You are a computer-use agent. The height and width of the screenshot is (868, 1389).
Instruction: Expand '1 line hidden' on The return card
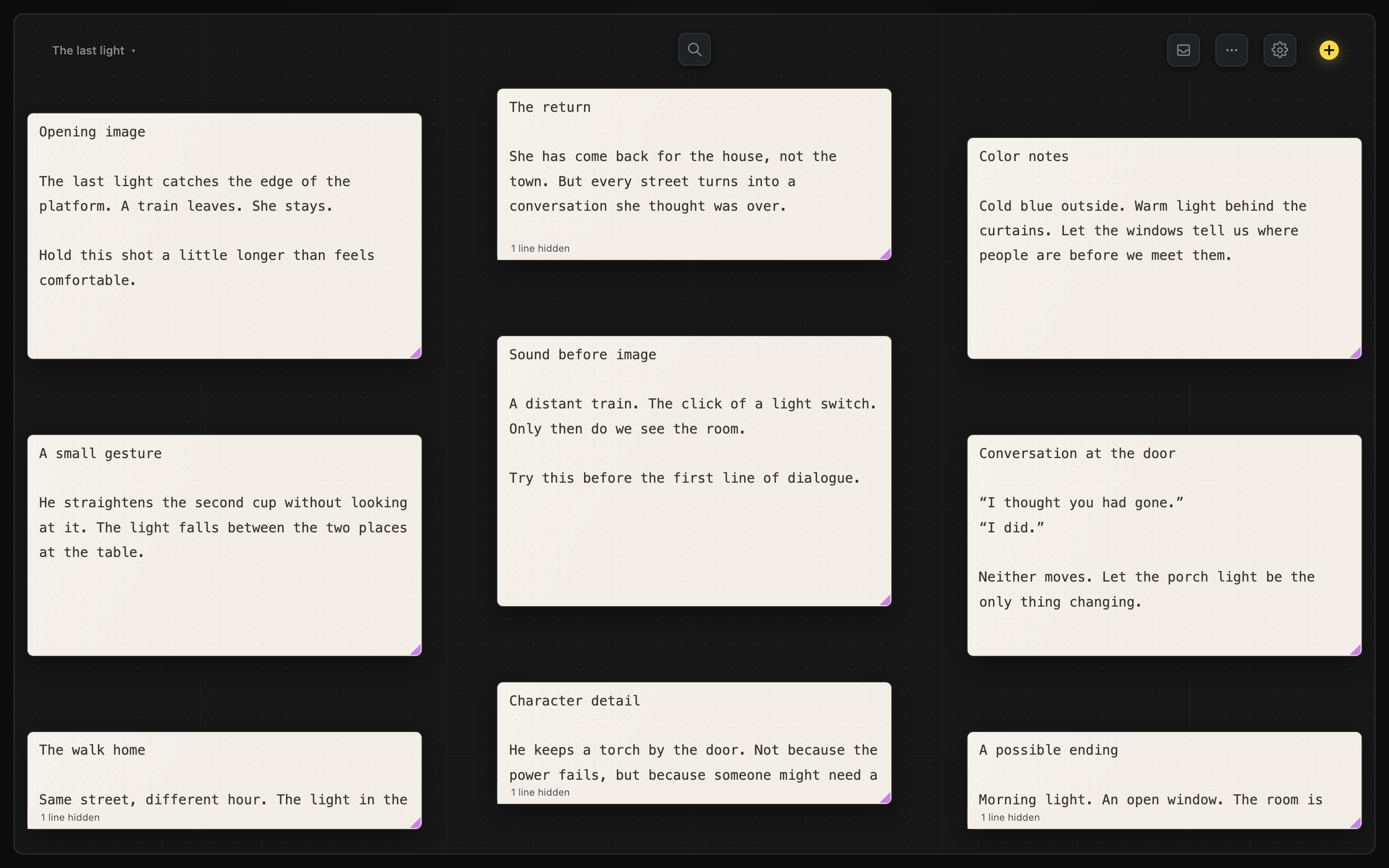click(x=540, y=248)
